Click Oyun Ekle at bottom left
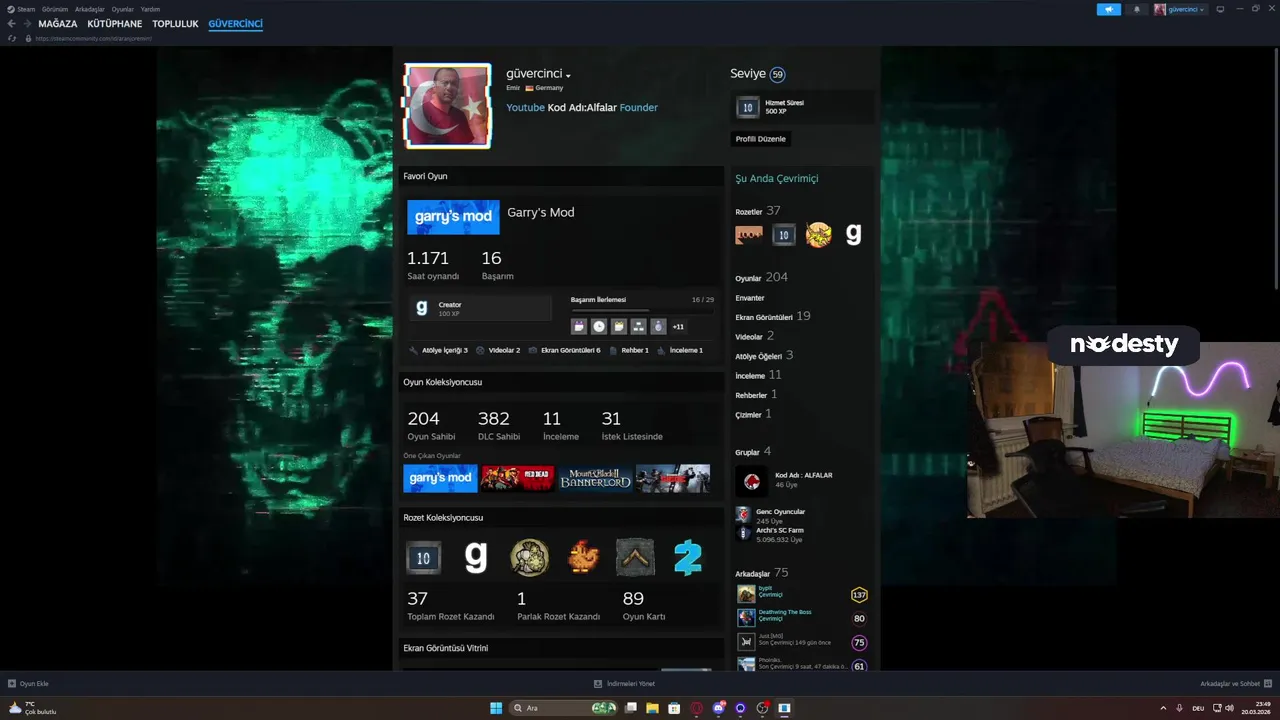 pos(28,684)
